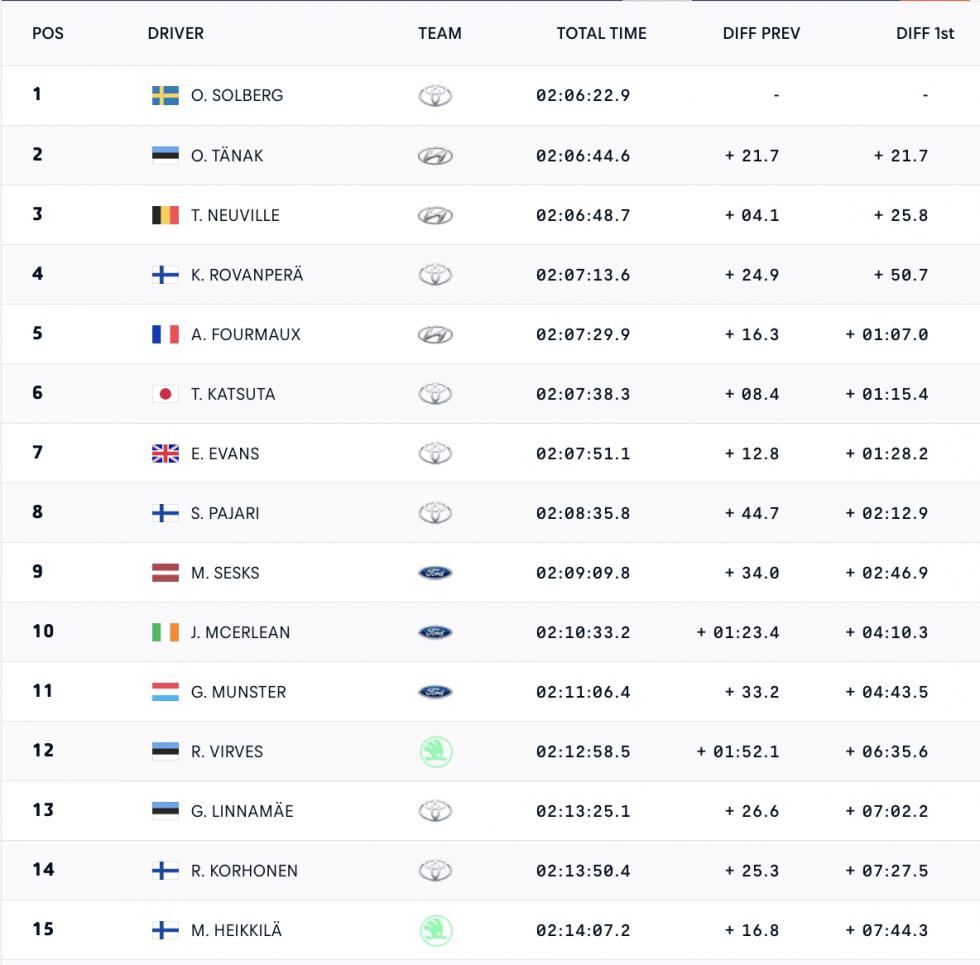Screen dimensions: 980x965
Task: Click the Ford logo in G. Munster's row
Action: [435, 692]
